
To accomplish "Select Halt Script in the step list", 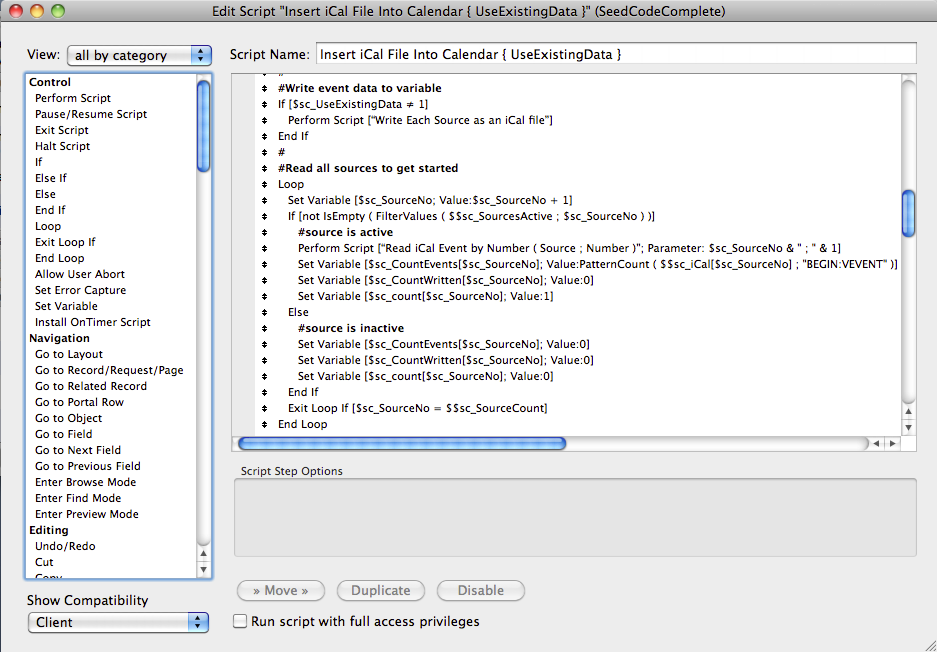I will pyautogui.click(x=62, y=146).
